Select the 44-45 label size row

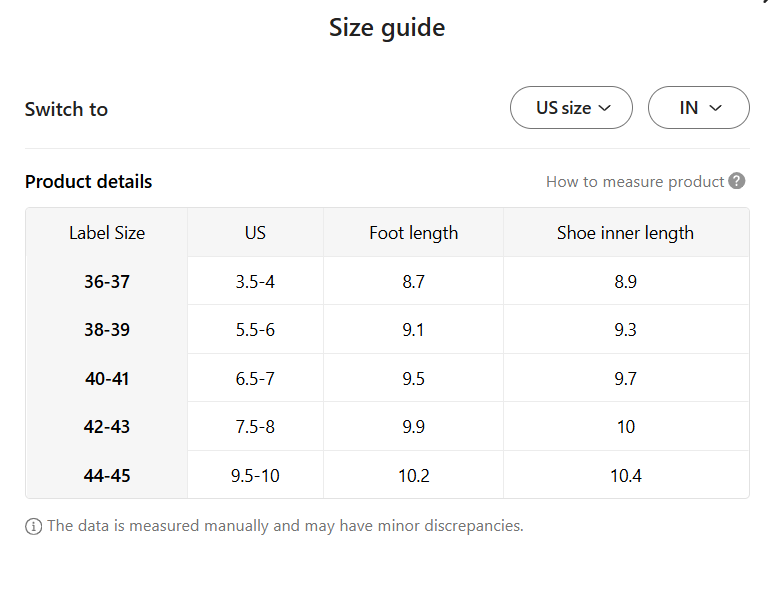107,476
